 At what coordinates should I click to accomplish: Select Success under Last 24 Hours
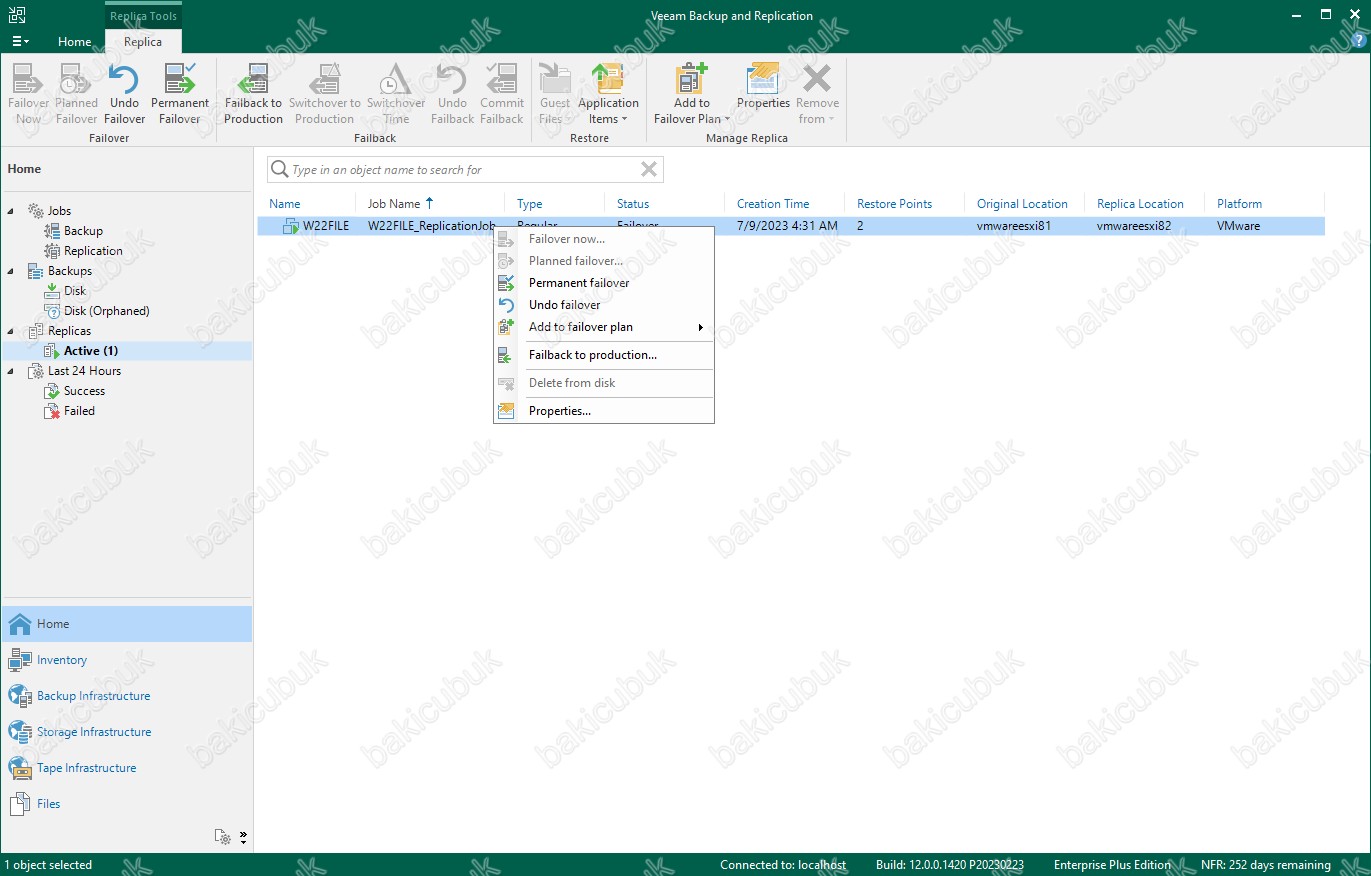[84, 391]
